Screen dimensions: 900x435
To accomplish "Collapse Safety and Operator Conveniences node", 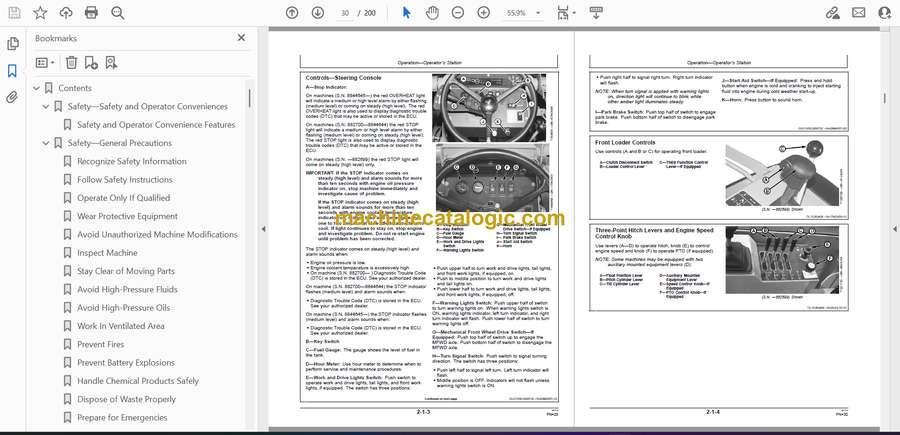I will pos(46,106).
